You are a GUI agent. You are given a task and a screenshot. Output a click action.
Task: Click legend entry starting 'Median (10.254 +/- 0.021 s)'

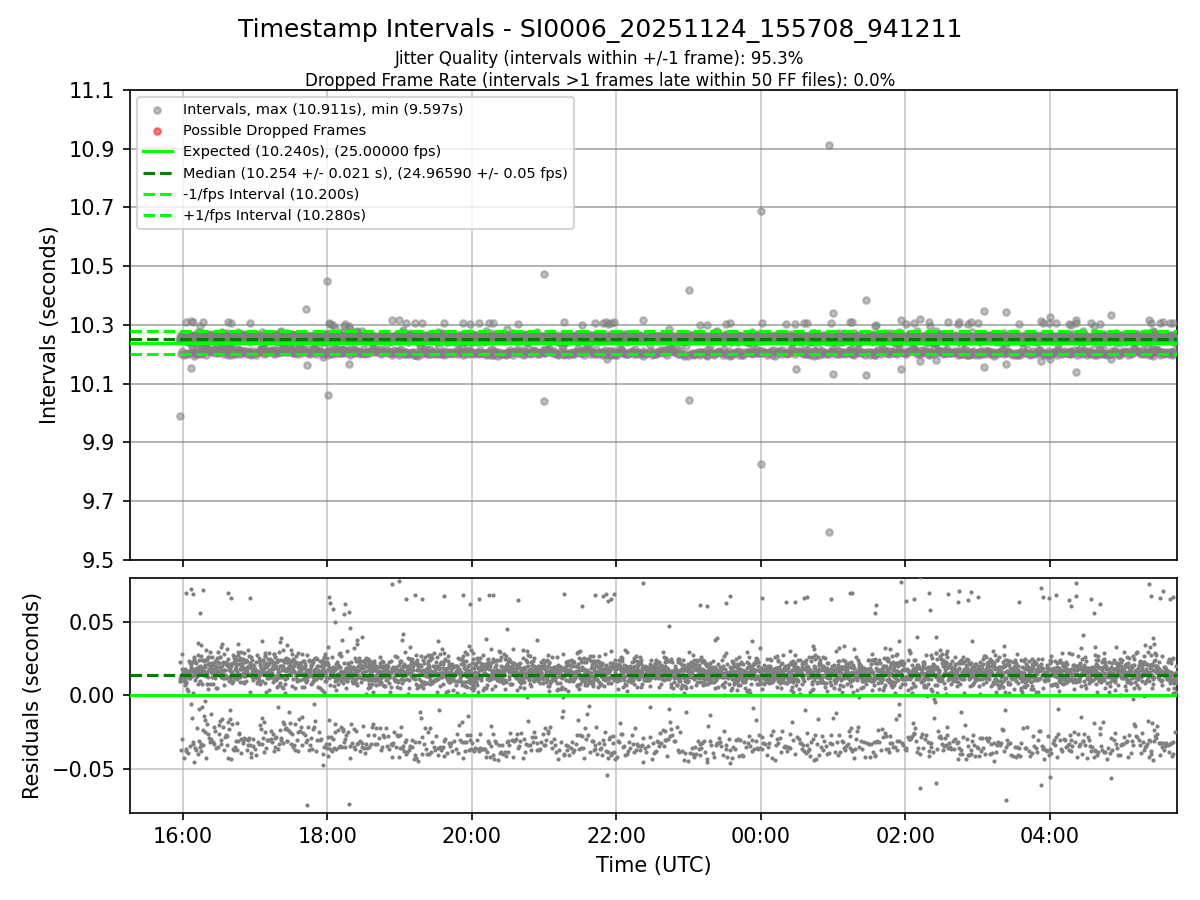coord(375,173)
